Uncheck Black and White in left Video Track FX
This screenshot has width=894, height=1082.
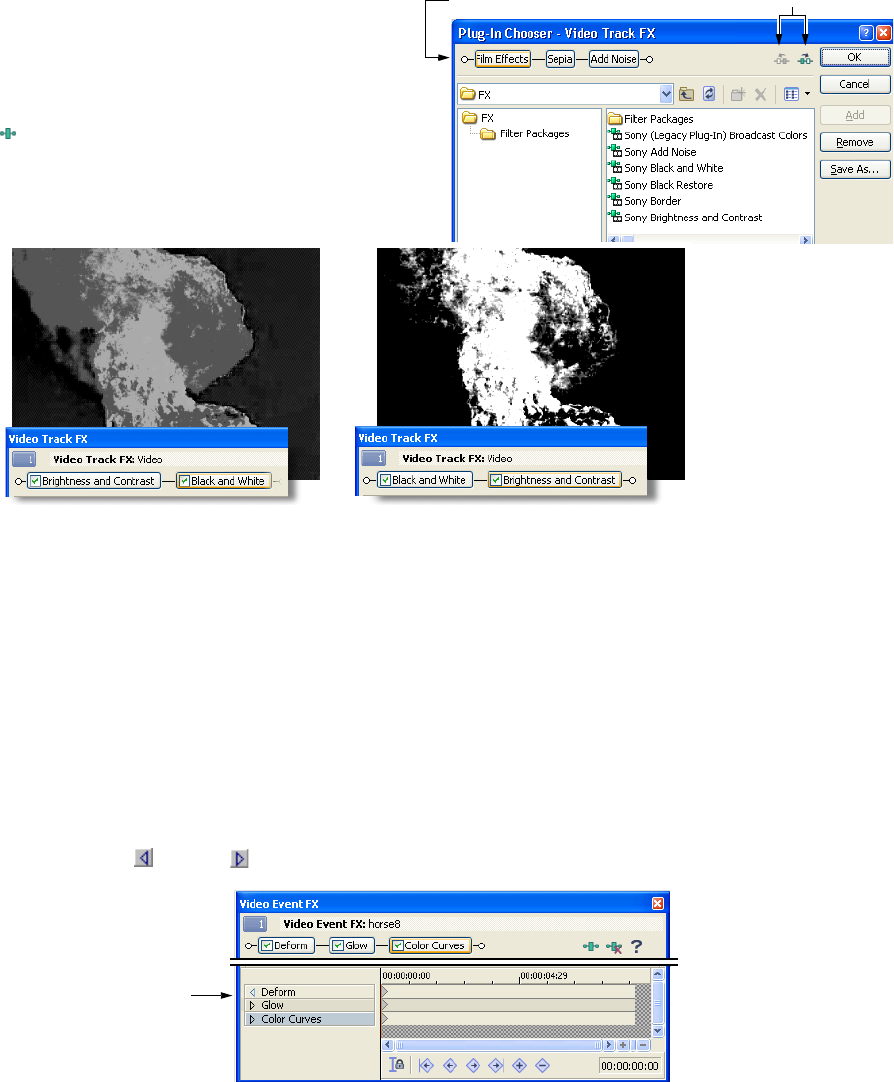tap(184, 481)
